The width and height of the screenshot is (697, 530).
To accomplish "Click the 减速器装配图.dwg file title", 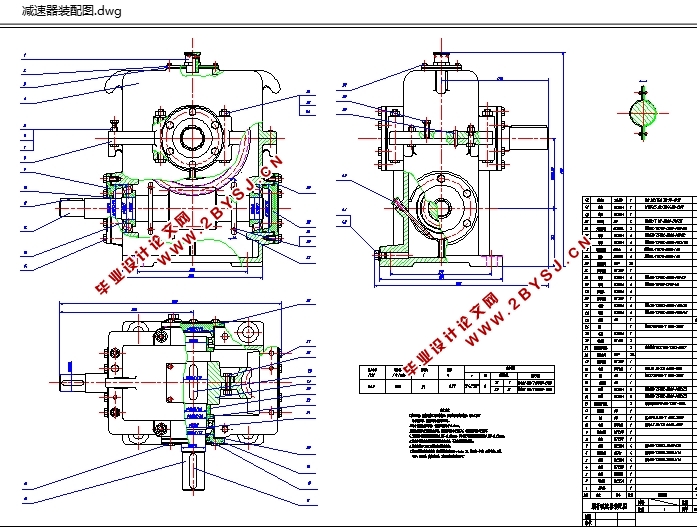I will [x=72, y=11].
